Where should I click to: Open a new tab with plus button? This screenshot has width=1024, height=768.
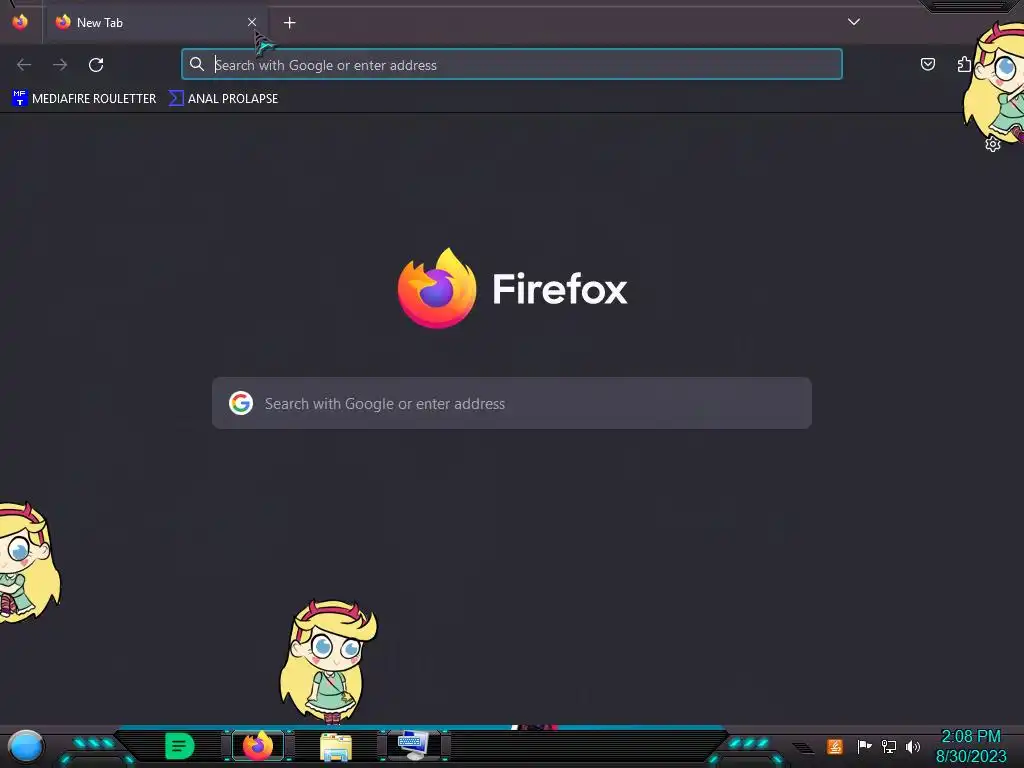(x=289, y=23)
